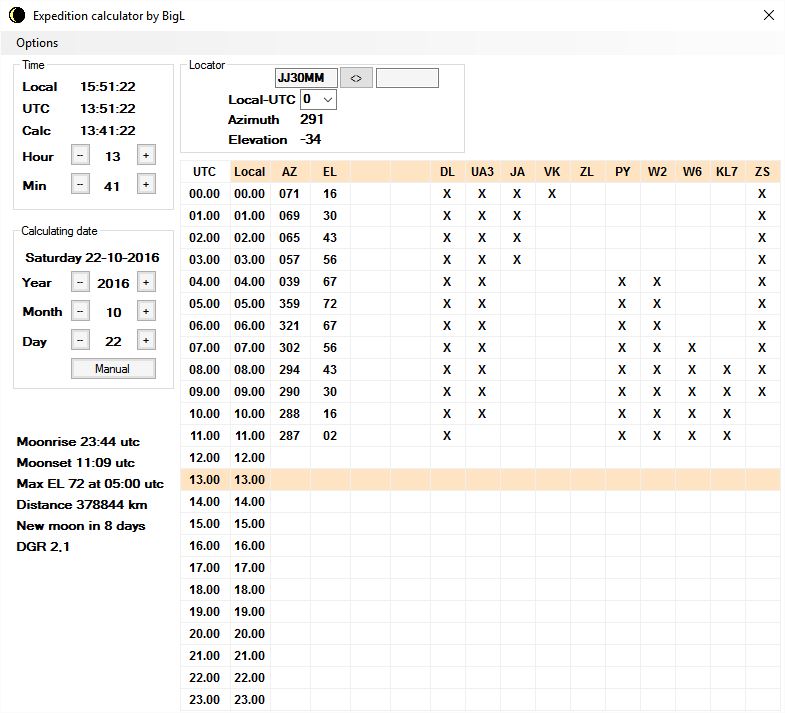Click the empty second locator field
The width and height of the screenshot is (785, 713).
pyautogui.click(x=407, y=78)
